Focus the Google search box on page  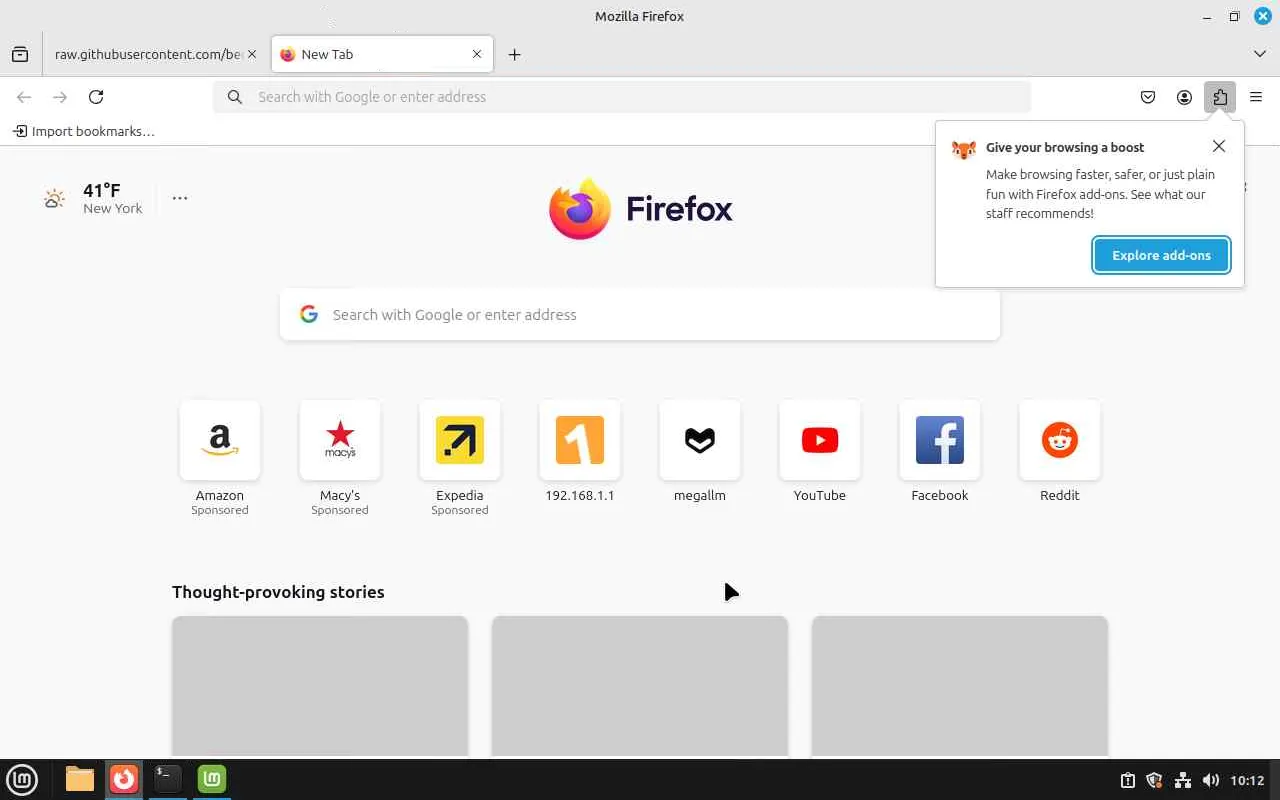pos(640,315)
